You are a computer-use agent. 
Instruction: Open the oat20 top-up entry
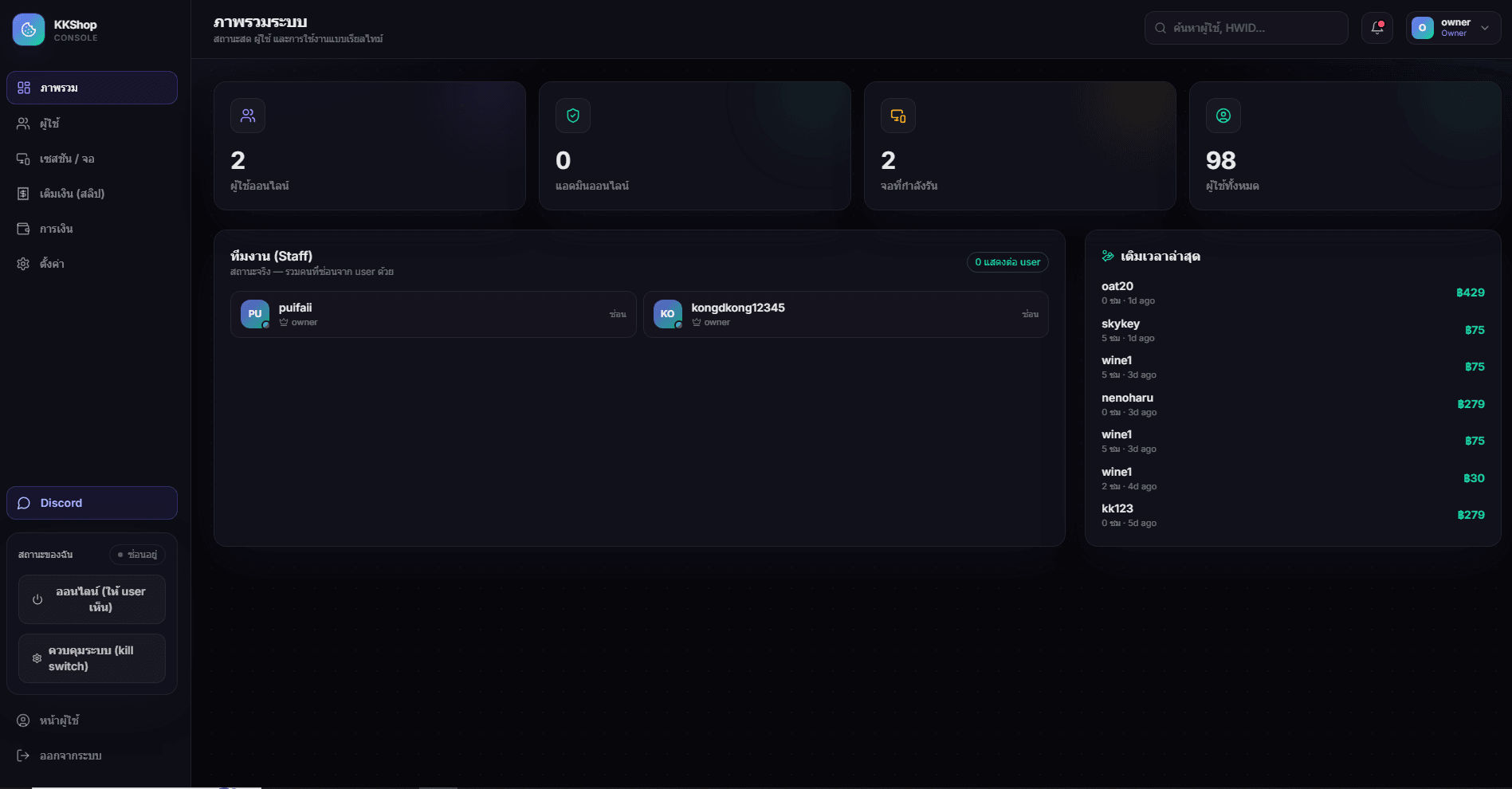(1293, 292)
